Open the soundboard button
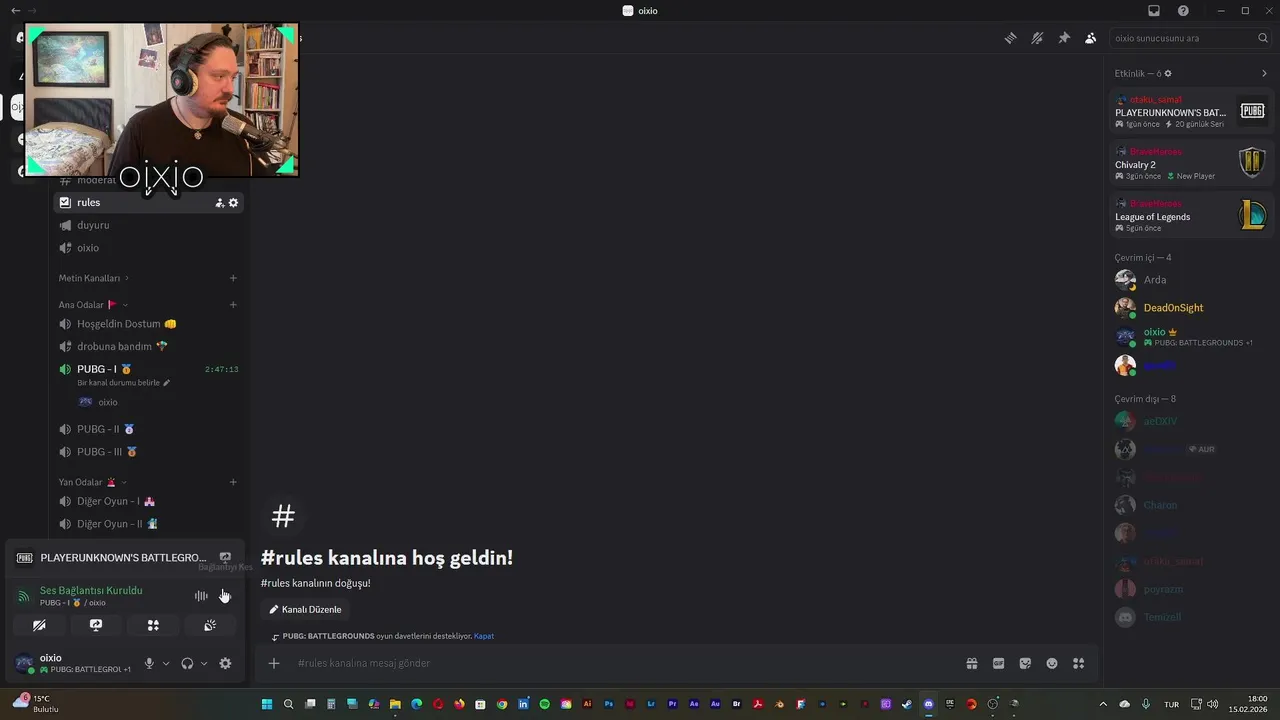The width and height of the screenshot is (1280, 720). coord(210,625)
